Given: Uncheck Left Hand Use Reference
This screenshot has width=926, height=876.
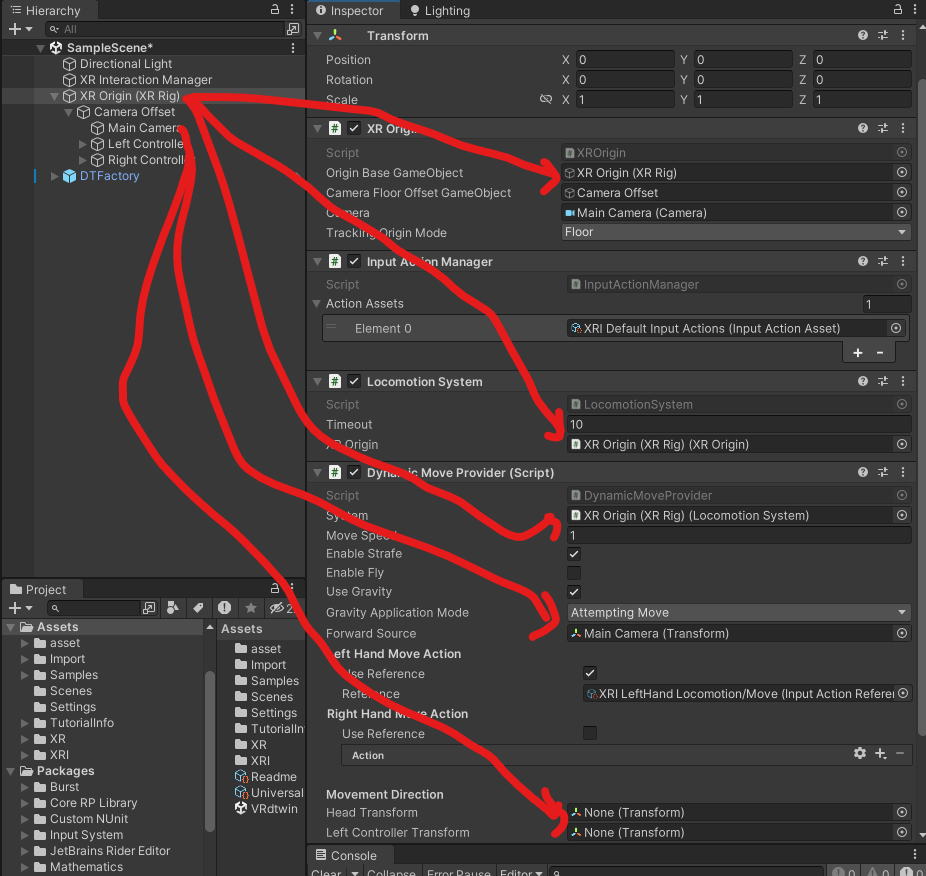Looking at the screenshot, I should [x=590, y=673].
